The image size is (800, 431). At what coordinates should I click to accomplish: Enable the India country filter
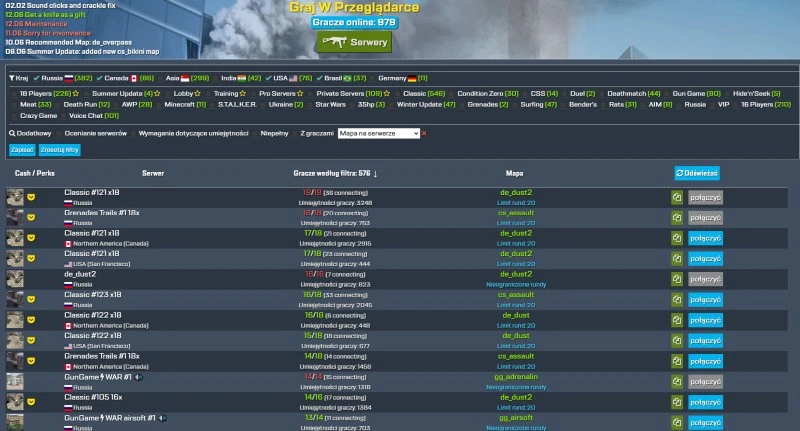(x=216, y=79)
